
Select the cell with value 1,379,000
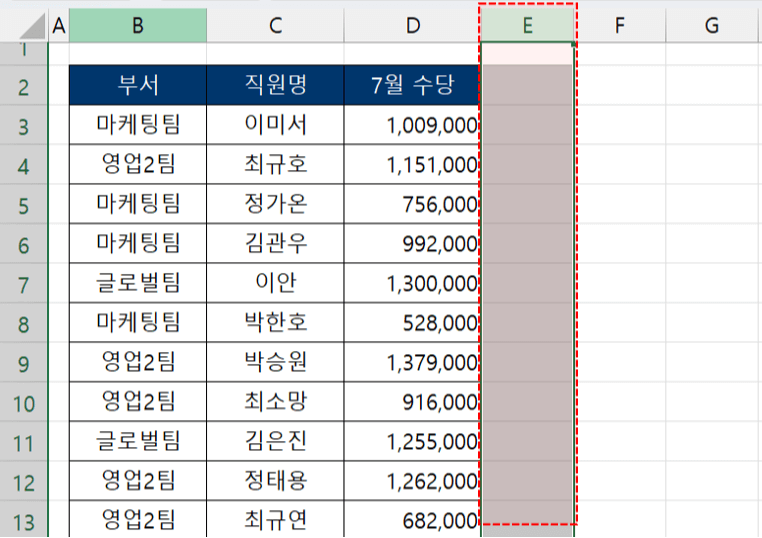412,363
